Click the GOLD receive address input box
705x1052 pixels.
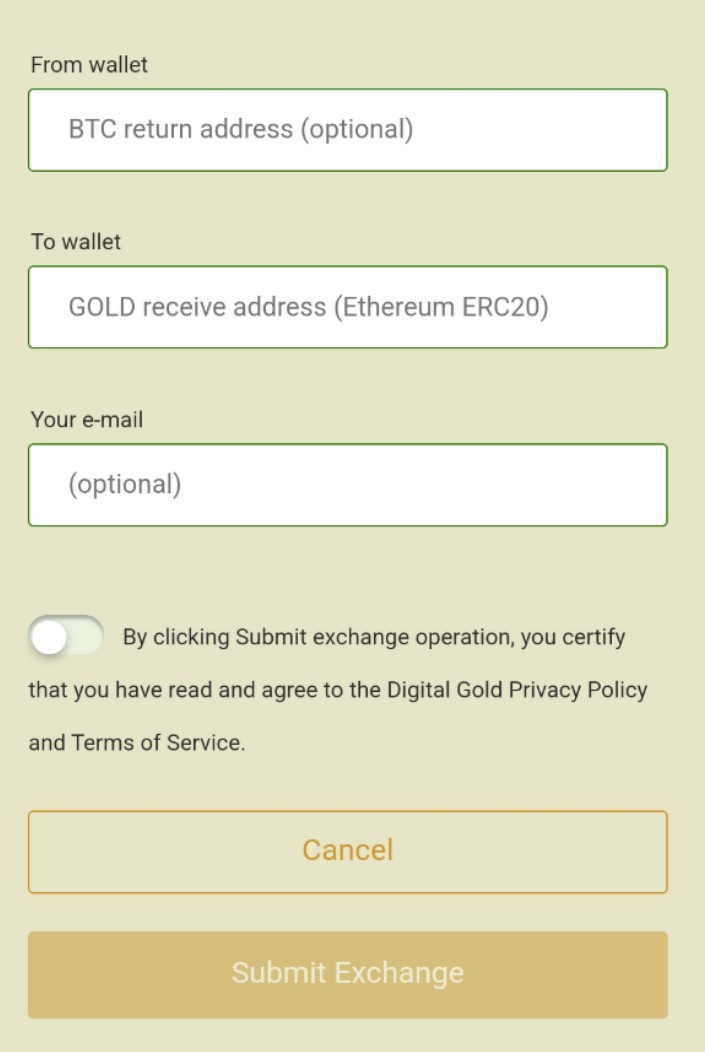(347, 307)
